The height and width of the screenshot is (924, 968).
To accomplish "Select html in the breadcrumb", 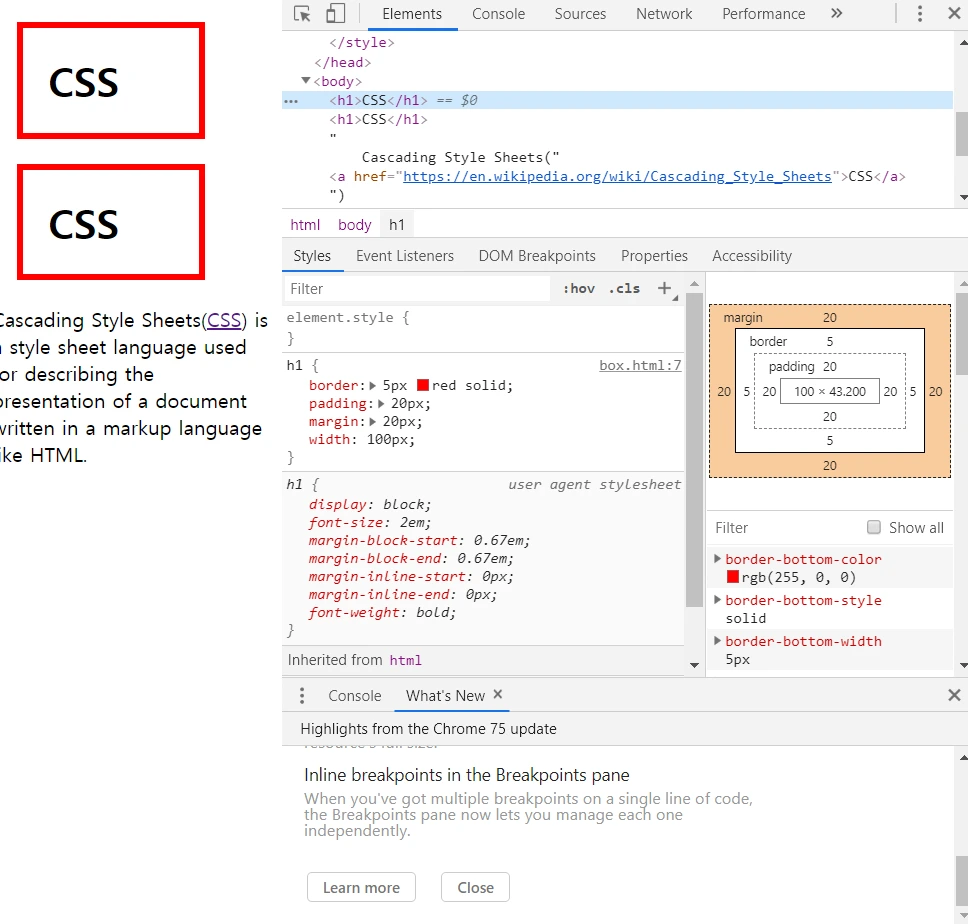I will pyautogui.click(x=305, y=225).
